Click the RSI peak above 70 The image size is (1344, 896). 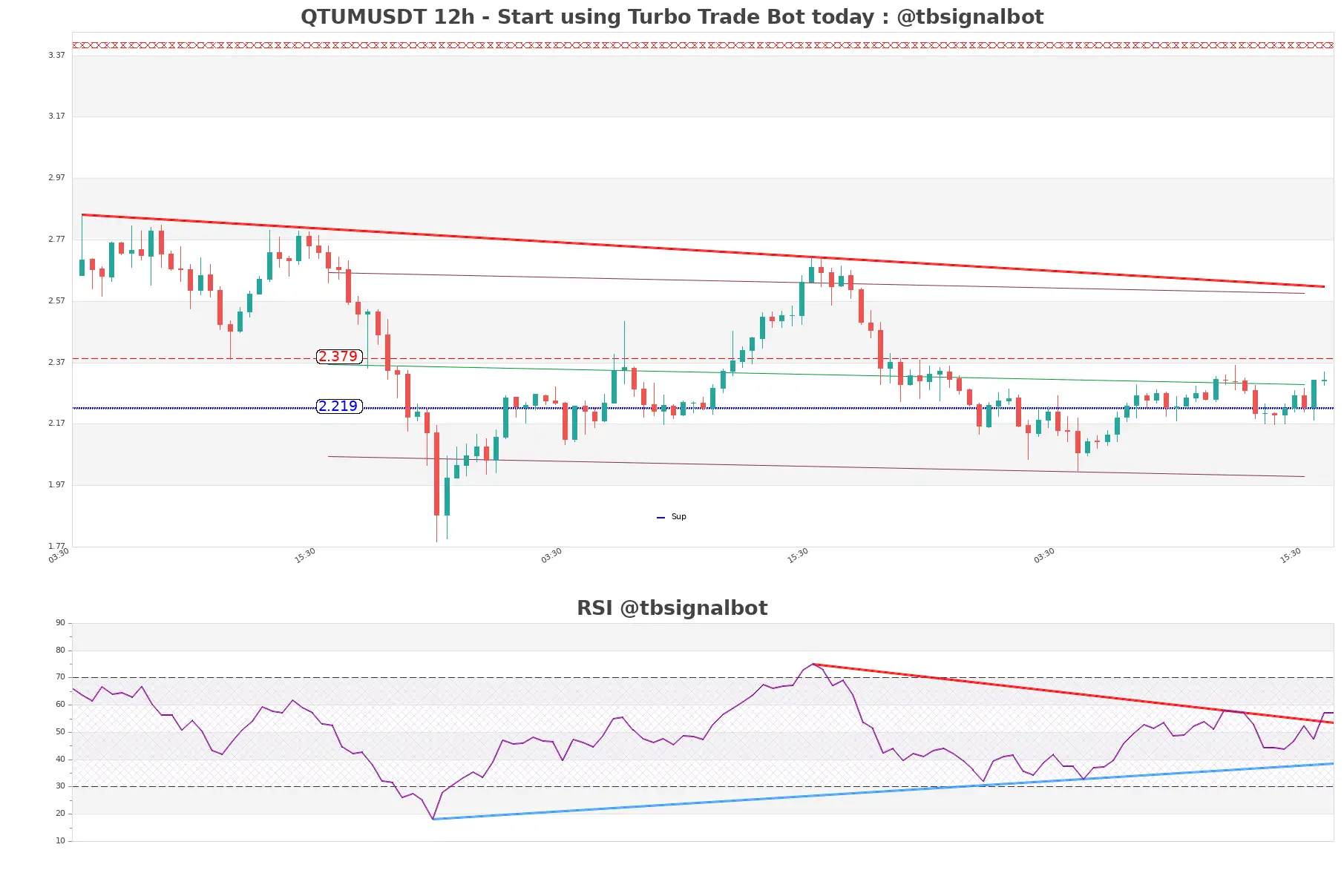[x=813, y=664]
